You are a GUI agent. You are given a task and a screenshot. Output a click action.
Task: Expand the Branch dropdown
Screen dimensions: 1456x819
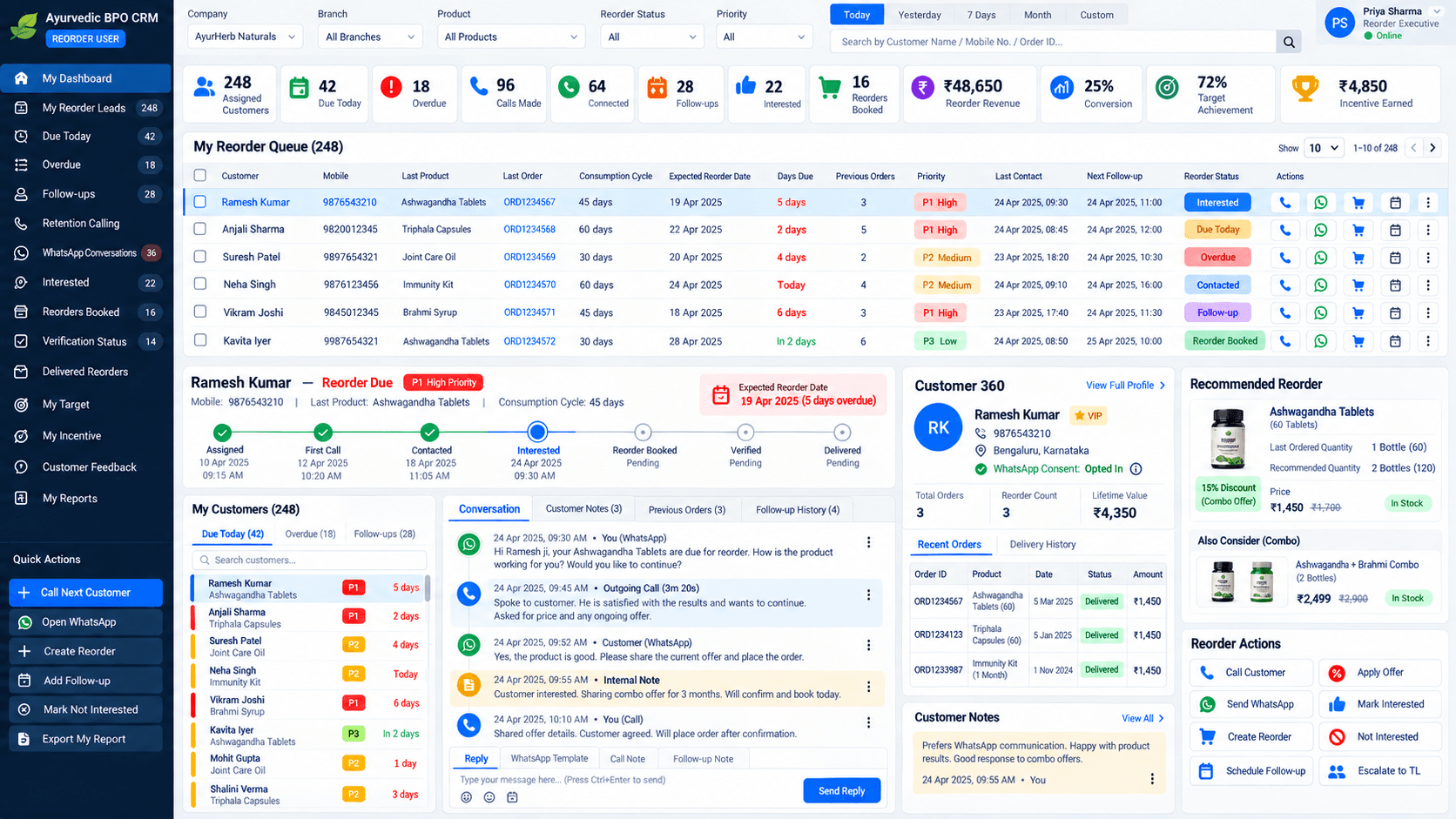coord(370,37)
